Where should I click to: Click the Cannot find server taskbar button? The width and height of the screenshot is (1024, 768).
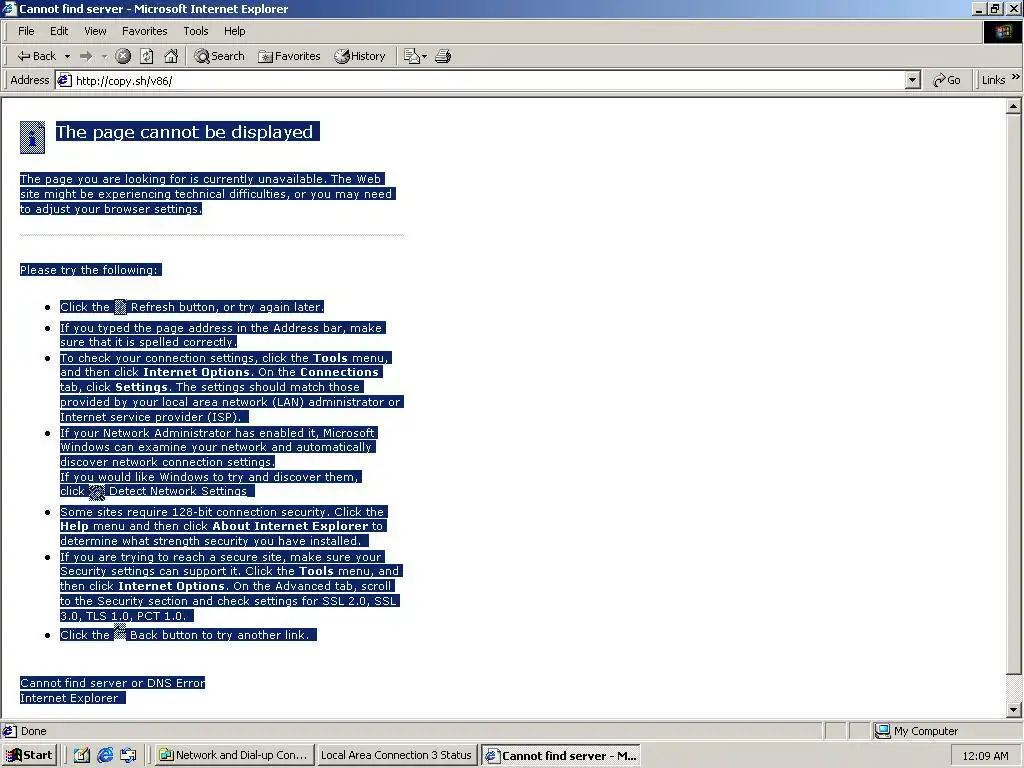(560, 756)
